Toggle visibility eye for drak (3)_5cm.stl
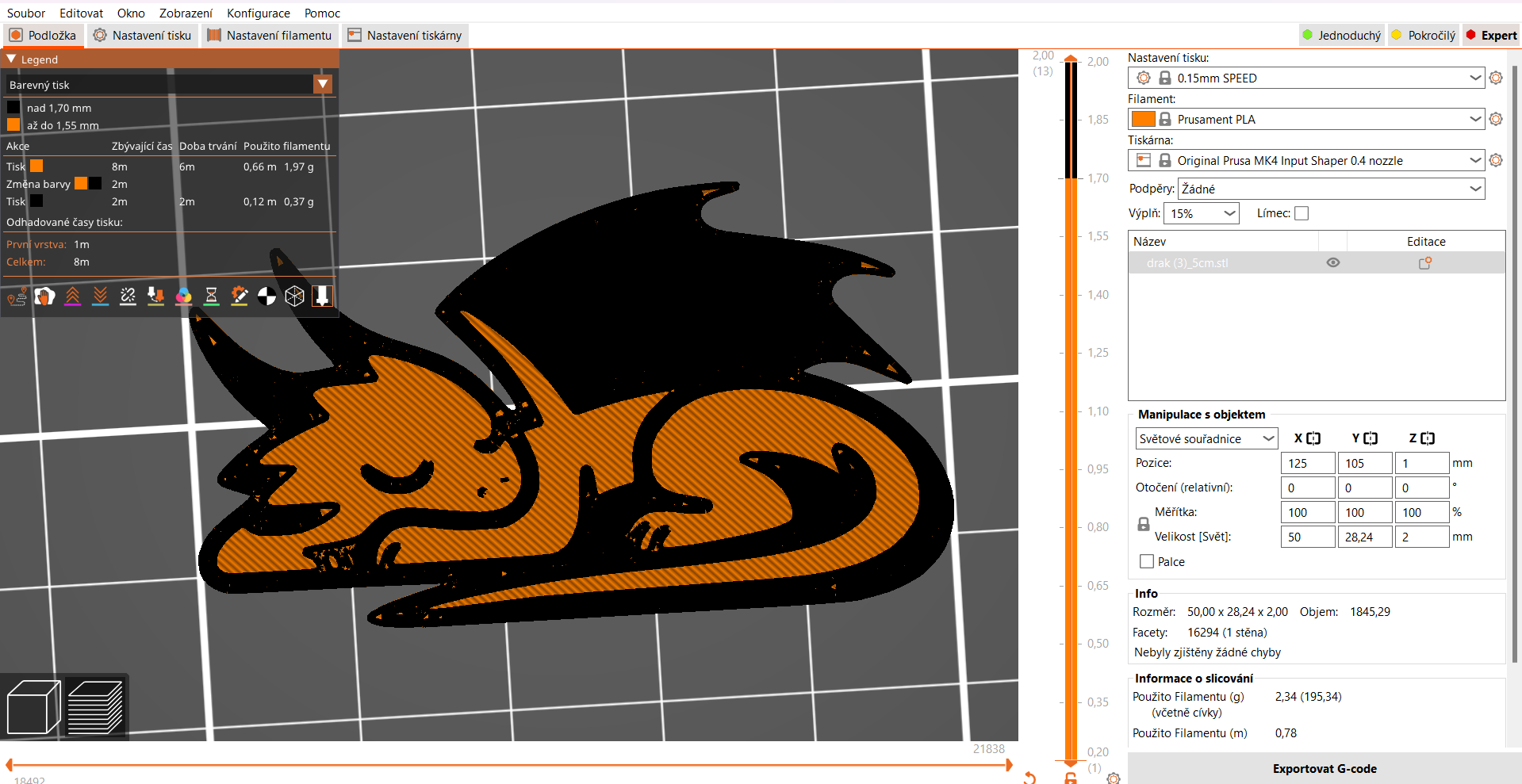Viewport: 1522px width, 784px height. click(1333, 263)
